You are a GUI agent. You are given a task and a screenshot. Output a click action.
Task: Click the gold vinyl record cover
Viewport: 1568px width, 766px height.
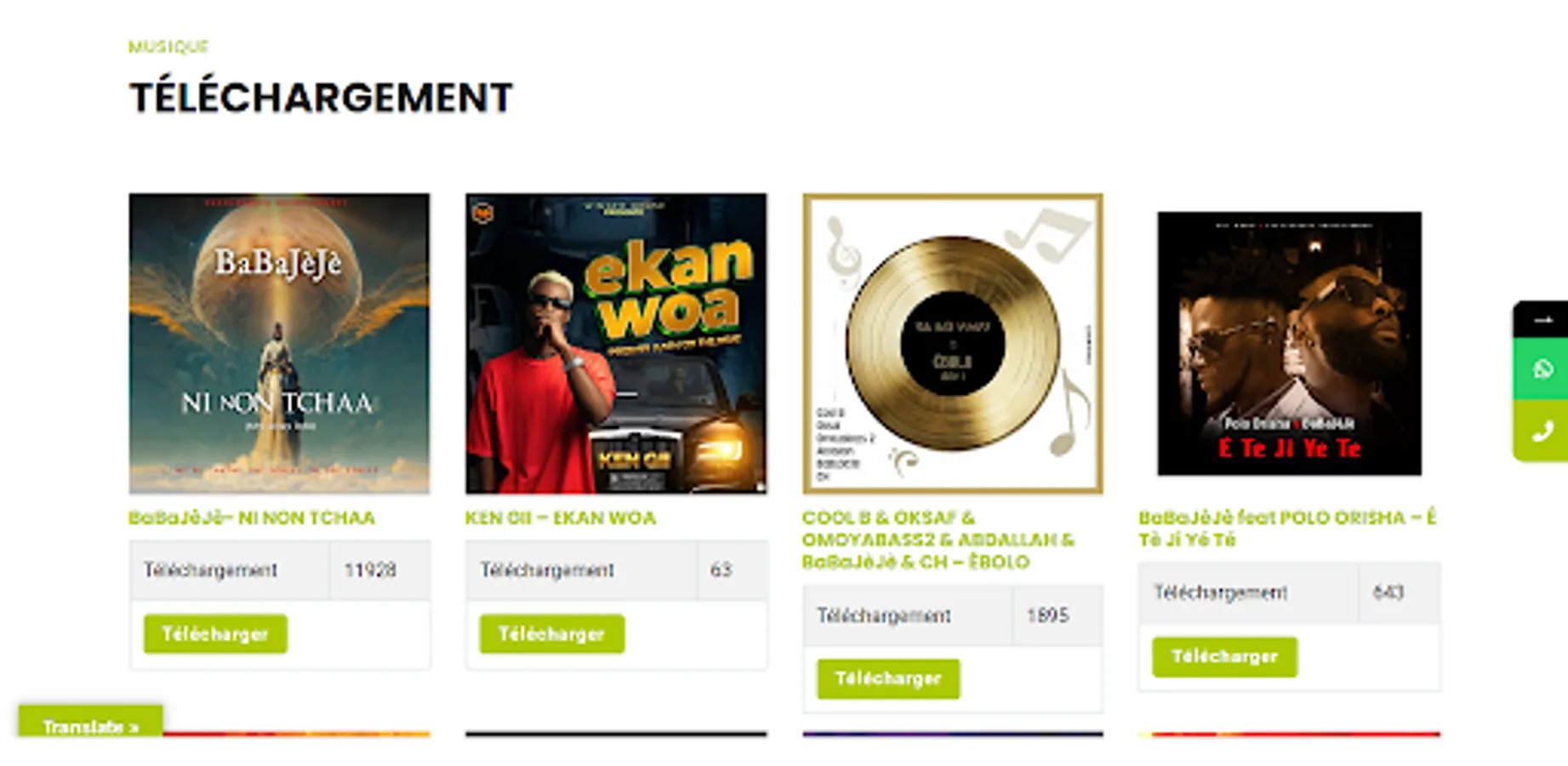click(953, 343)
